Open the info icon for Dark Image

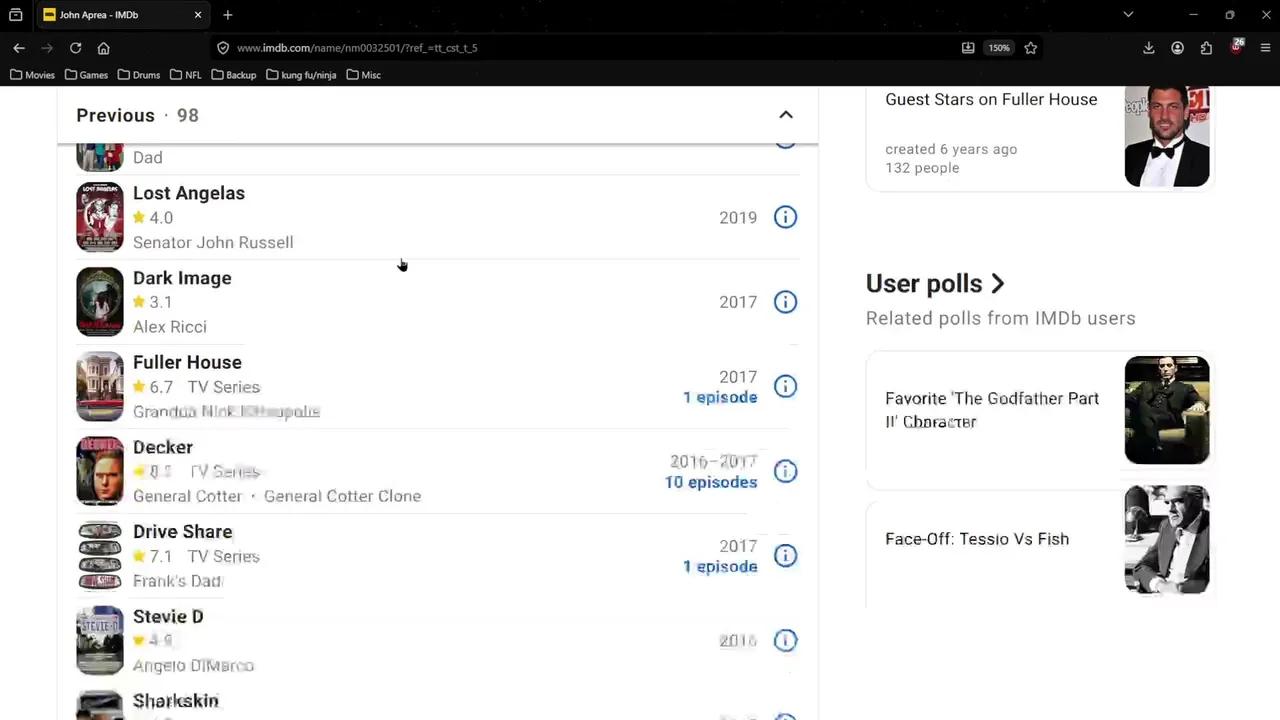click(x=785, y=302)
